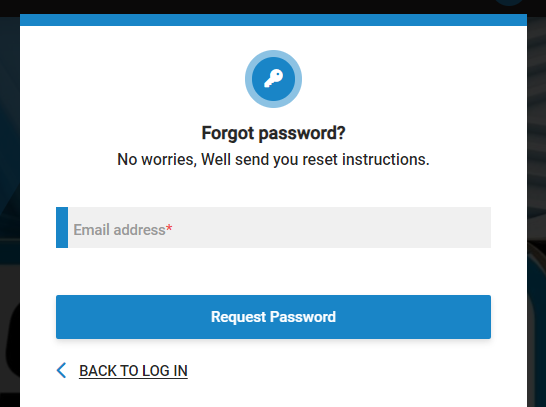
Task: Open the BACK TO LOG IN link
Action: pyautogui.click(x=133, y=371)
